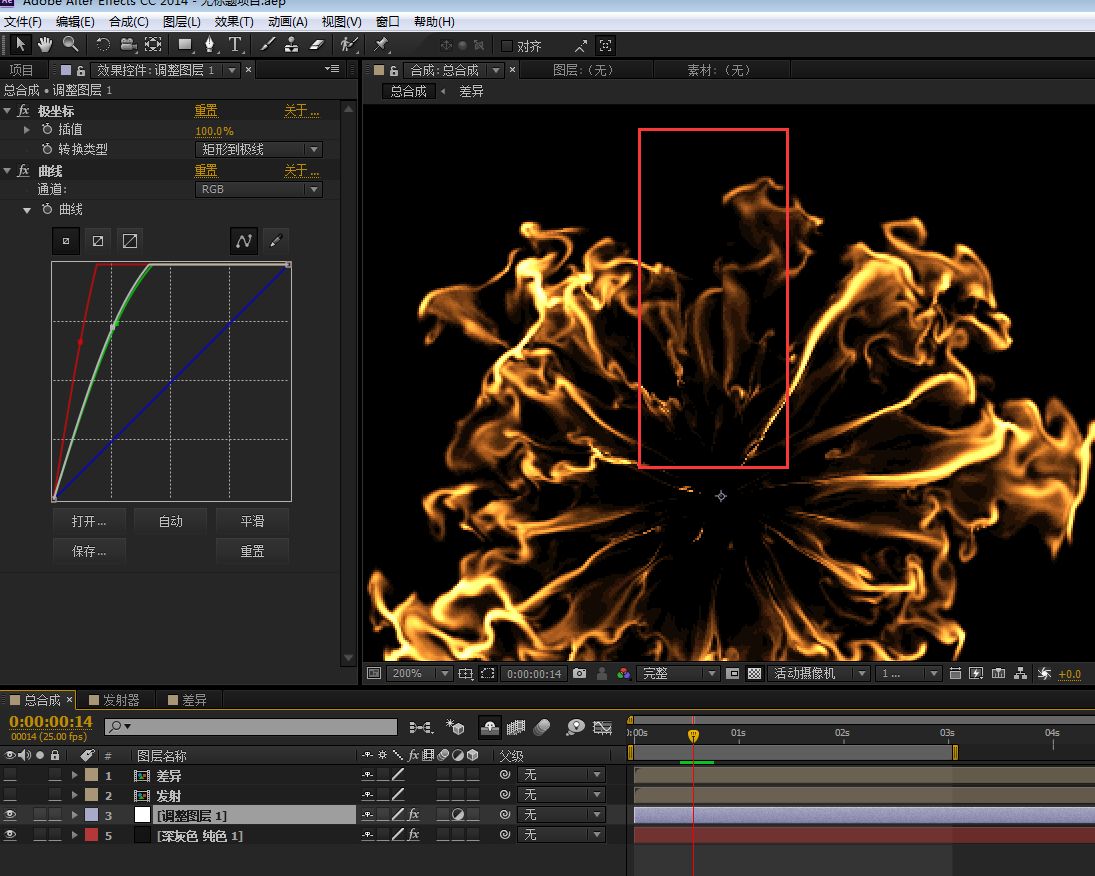
Task: Select the Hand tool in toolbar
Action: pyautogui.click(x=45, y=45)
